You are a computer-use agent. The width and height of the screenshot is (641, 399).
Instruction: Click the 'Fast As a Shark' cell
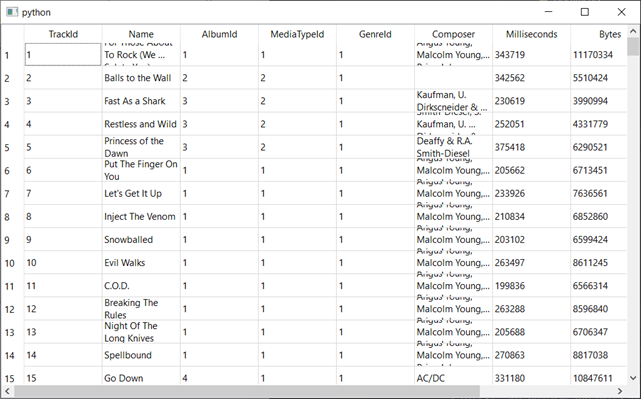click(x=141, y=101)
